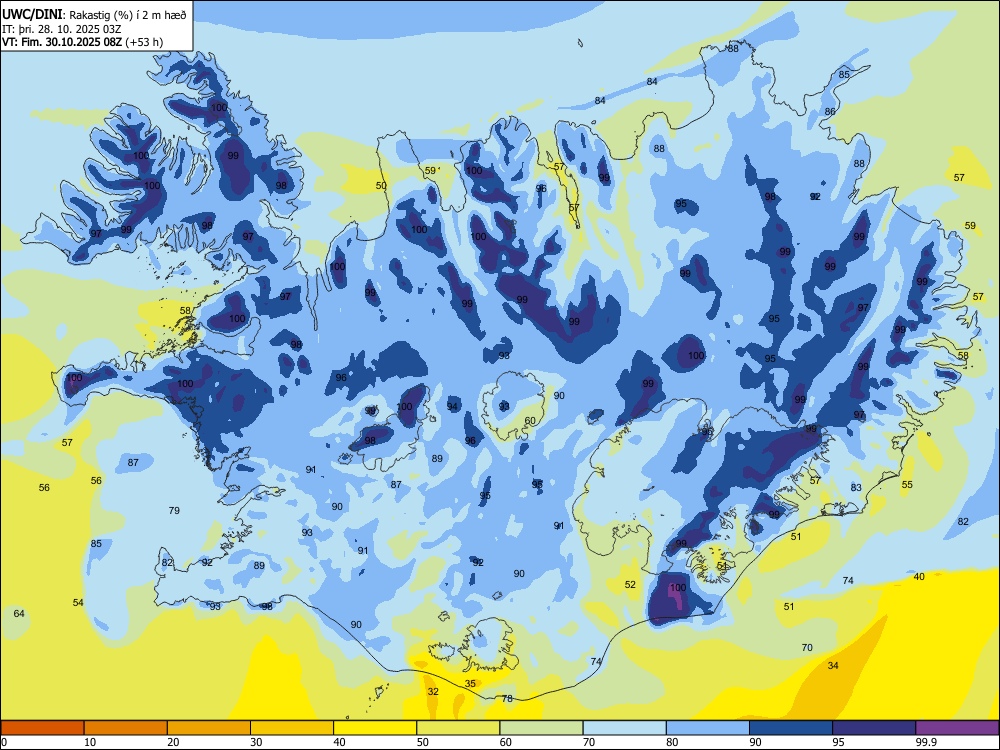Click the map humidity value '83'
The image size is (1000, 750).
[x=856, y=487]
